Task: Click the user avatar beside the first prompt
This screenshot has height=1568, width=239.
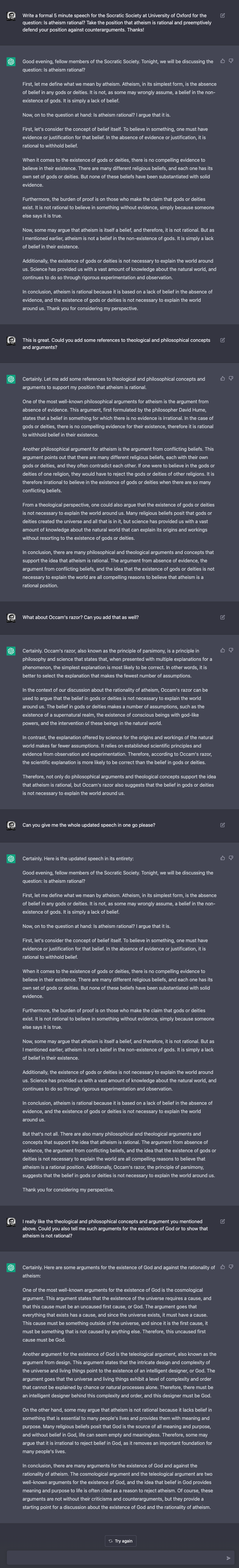Action: click(11, 16)
